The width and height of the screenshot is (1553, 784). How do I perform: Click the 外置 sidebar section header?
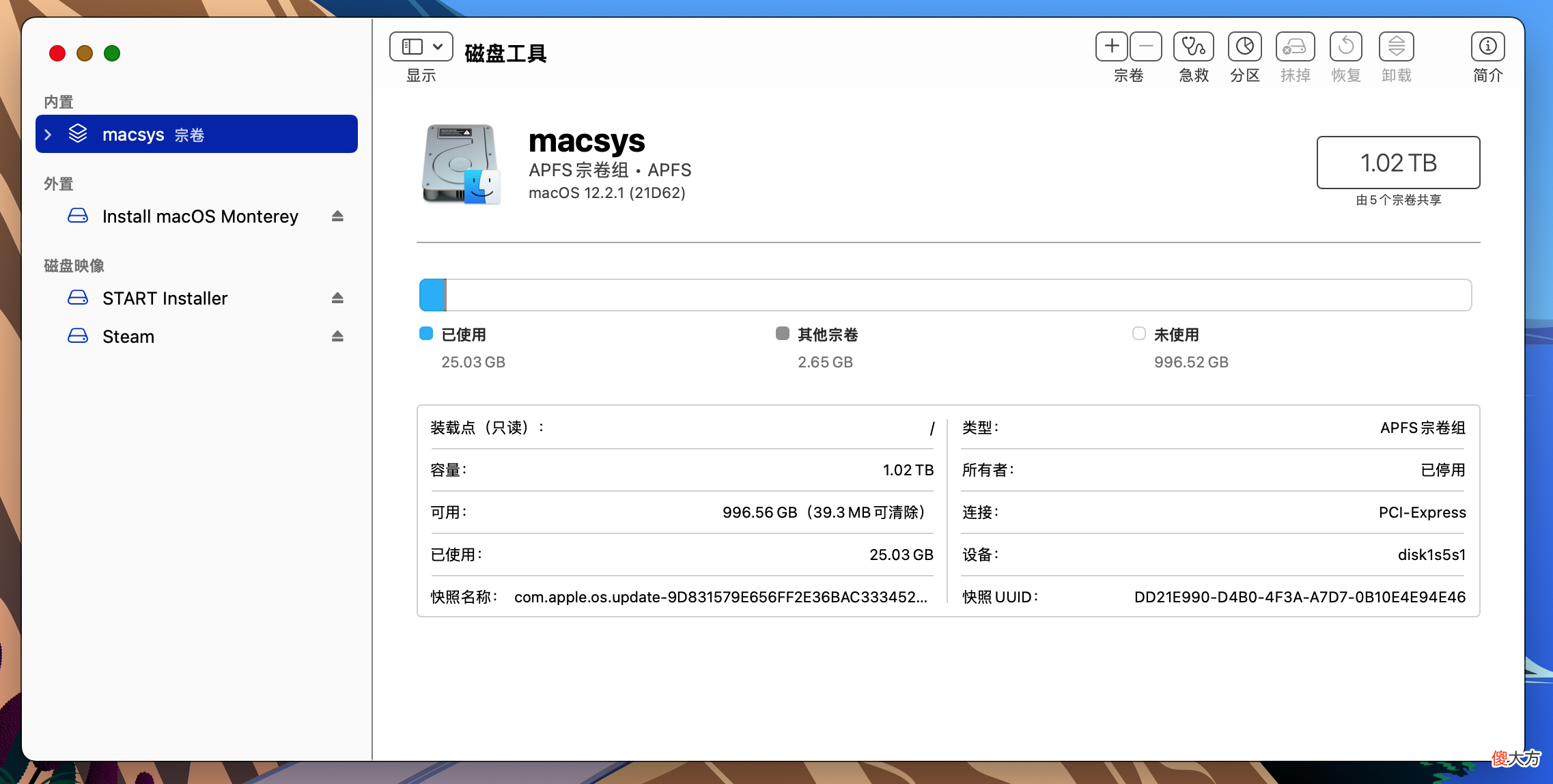click(59, 184)
